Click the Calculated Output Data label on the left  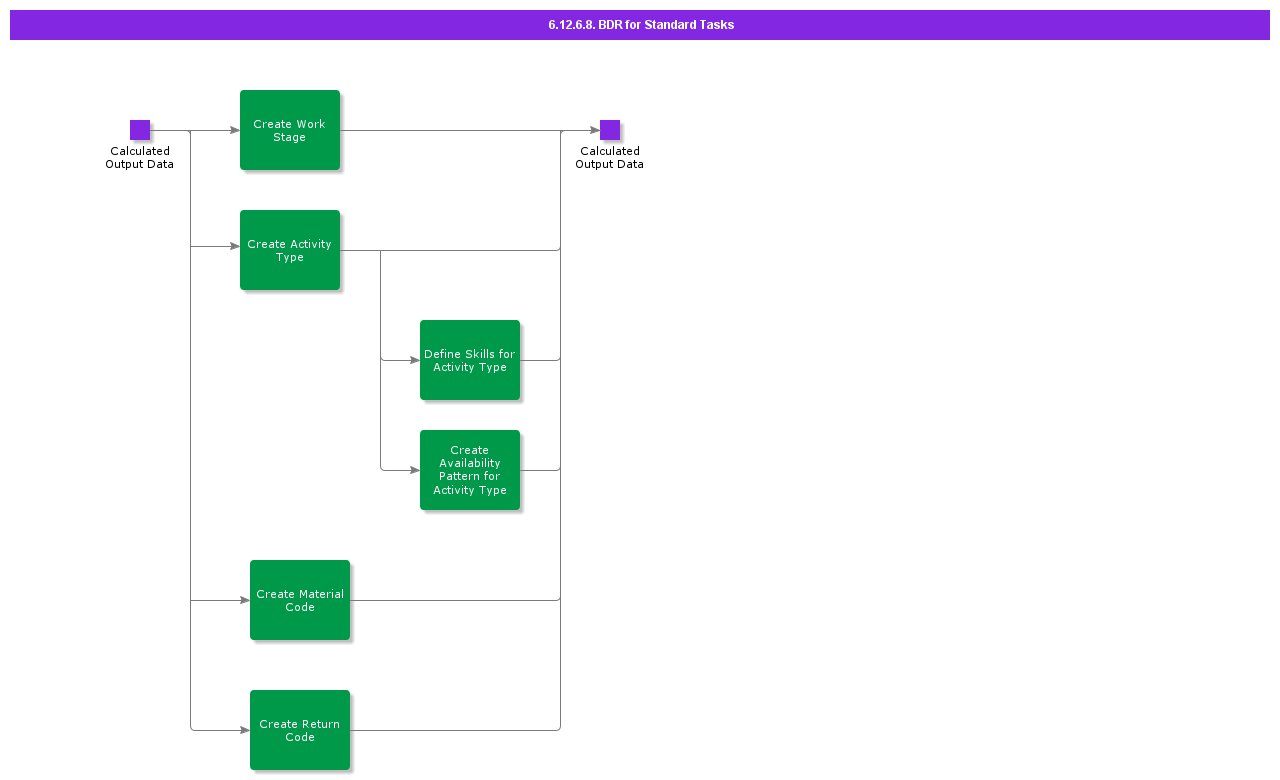point(139,158)
